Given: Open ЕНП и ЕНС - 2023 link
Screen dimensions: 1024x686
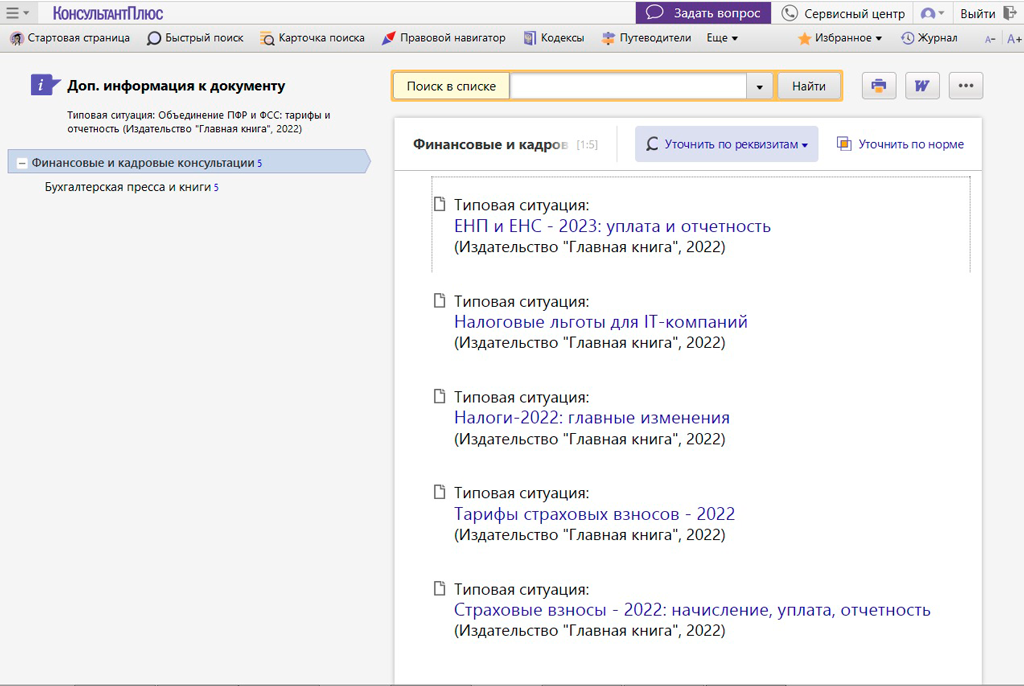Looking at the screenshot, I should [x=612, y=226].
